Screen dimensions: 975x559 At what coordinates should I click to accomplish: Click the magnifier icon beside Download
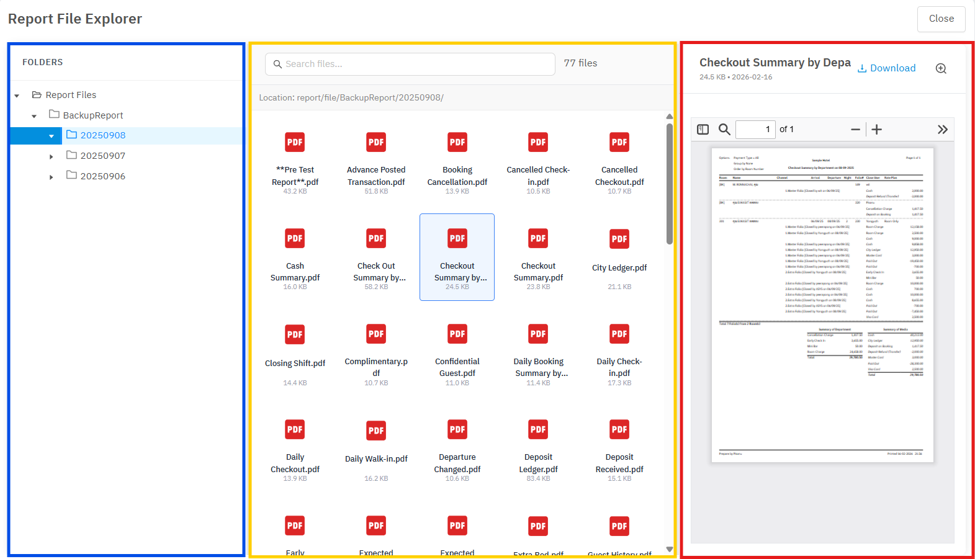click(941, 68)
